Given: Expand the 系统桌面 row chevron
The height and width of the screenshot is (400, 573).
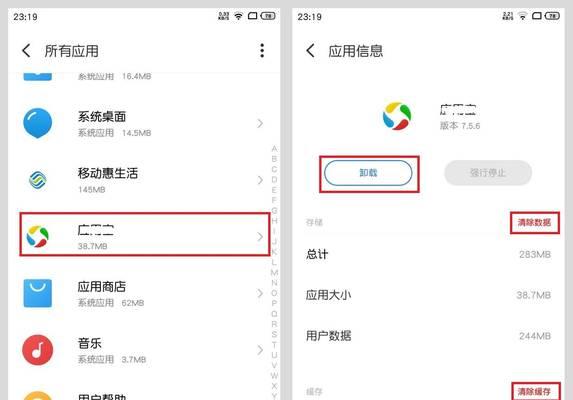Looking at the screenshot, I should (260, 123).
